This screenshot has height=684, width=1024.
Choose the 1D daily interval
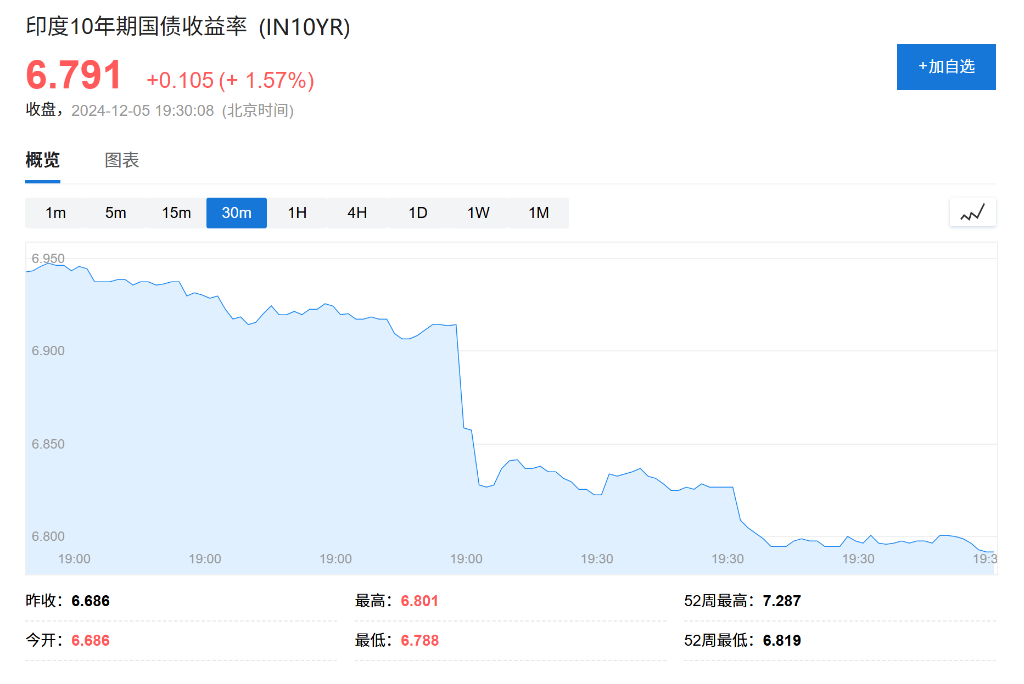[418, 213]
